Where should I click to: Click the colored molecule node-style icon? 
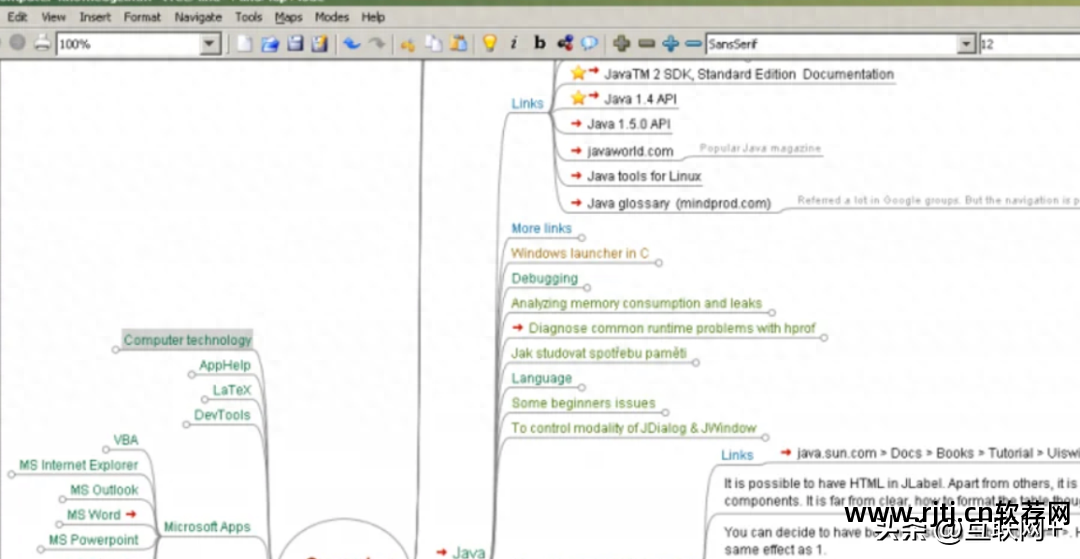pos(565,43)
